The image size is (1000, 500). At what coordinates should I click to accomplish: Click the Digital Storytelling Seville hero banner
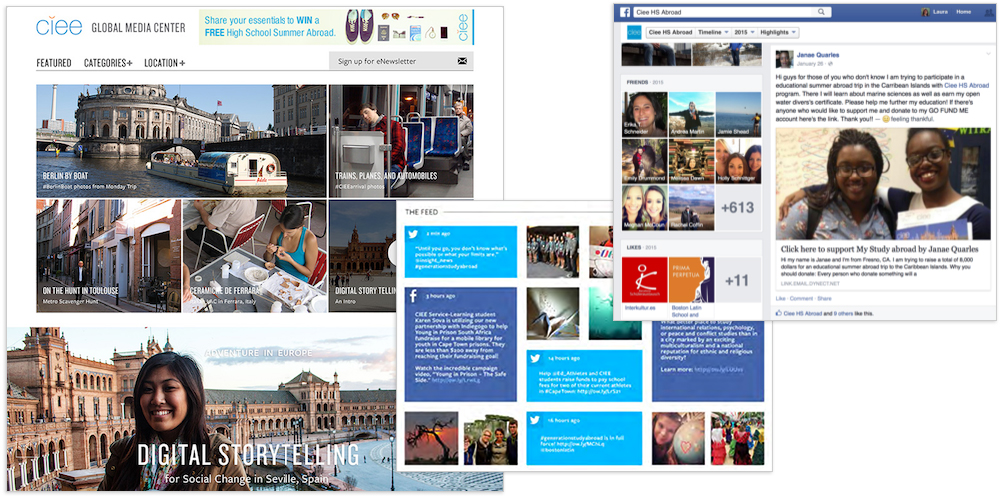[x=201, y=409]
